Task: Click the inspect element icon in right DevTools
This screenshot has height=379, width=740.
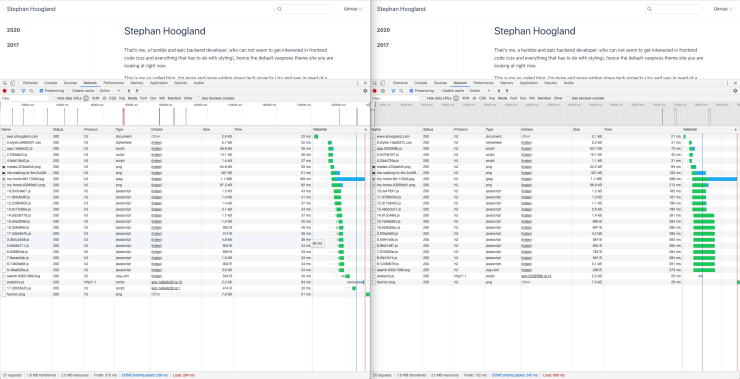Action: pos(375,83)
